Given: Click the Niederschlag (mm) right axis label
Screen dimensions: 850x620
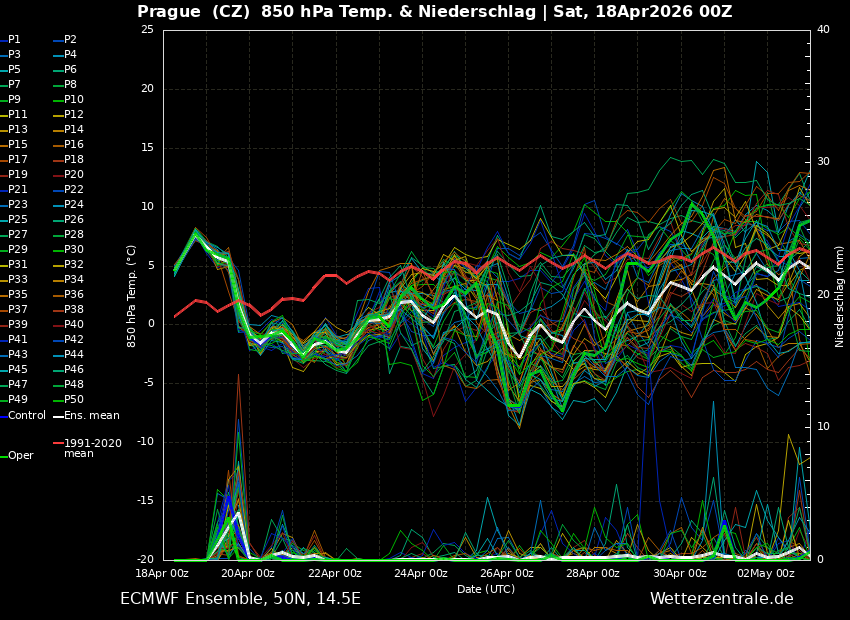Looking at the screenshot, I should [x=840, y=296].
